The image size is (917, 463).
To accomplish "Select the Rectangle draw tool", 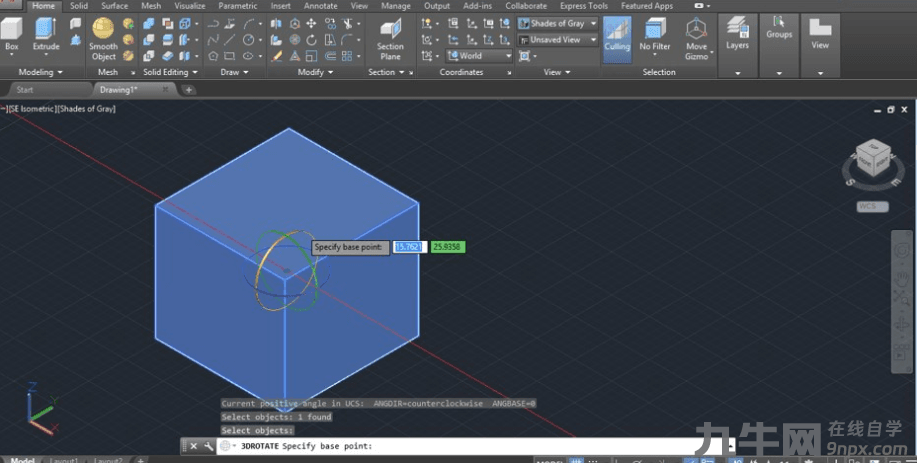I will [230, 56].
